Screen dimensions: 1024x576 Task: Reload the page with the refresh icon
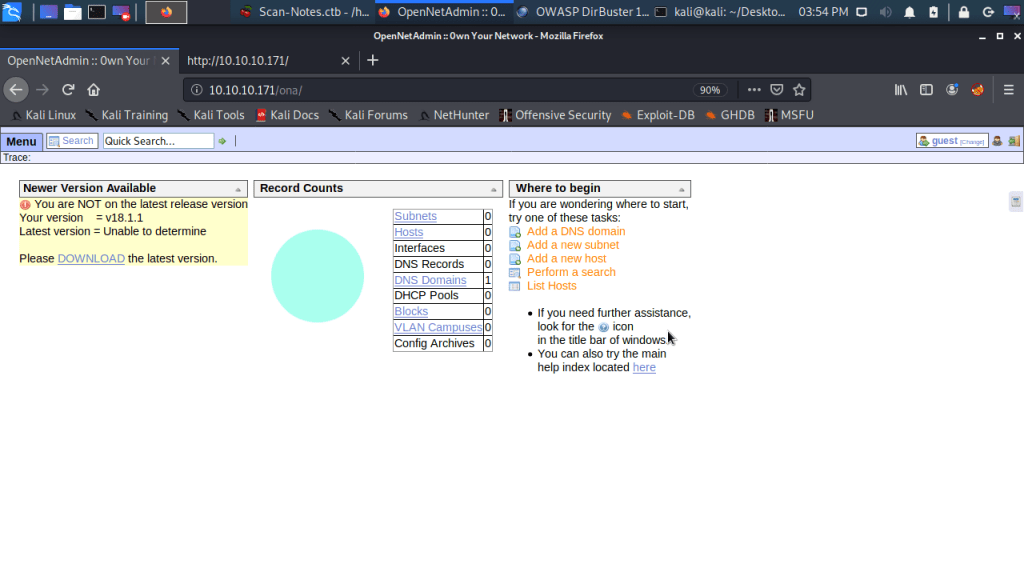(69, 90)
